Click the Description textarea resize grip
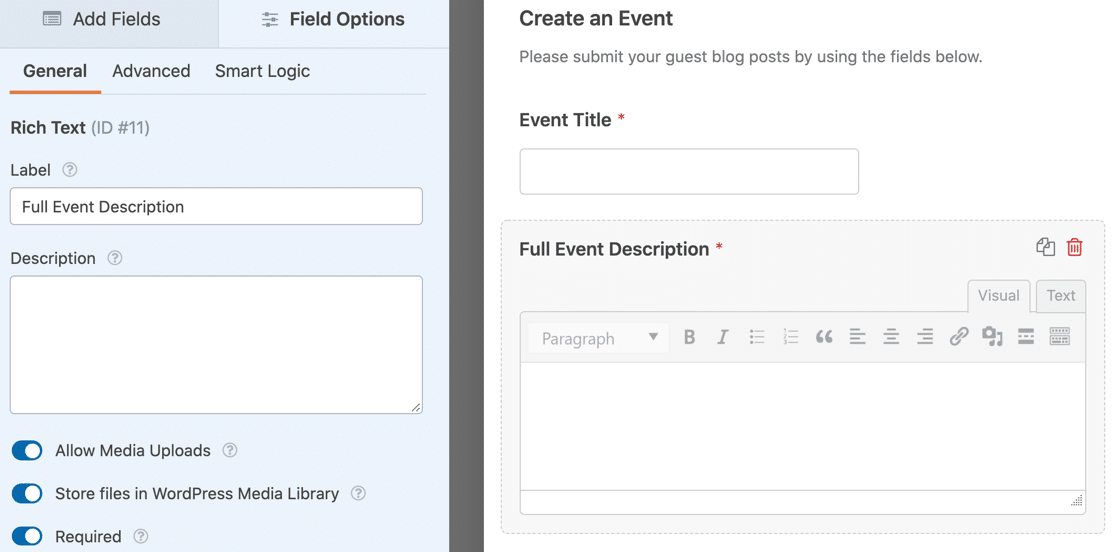 pyautogui.click(x=416, y=407)
